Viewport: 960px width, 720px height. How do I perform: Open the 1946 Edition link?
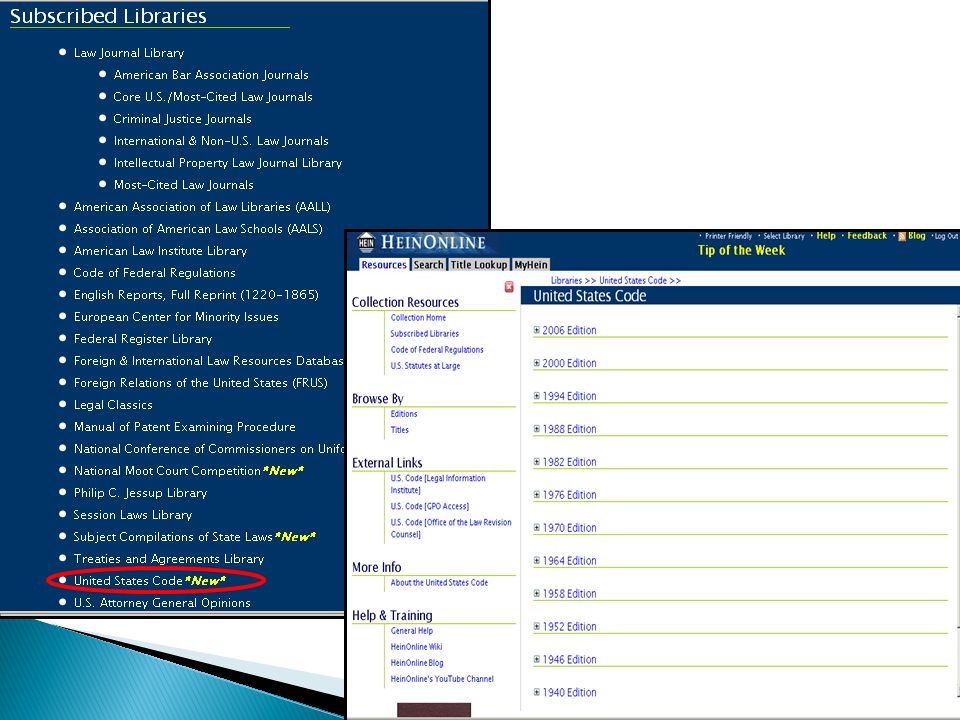click(569, 659)
